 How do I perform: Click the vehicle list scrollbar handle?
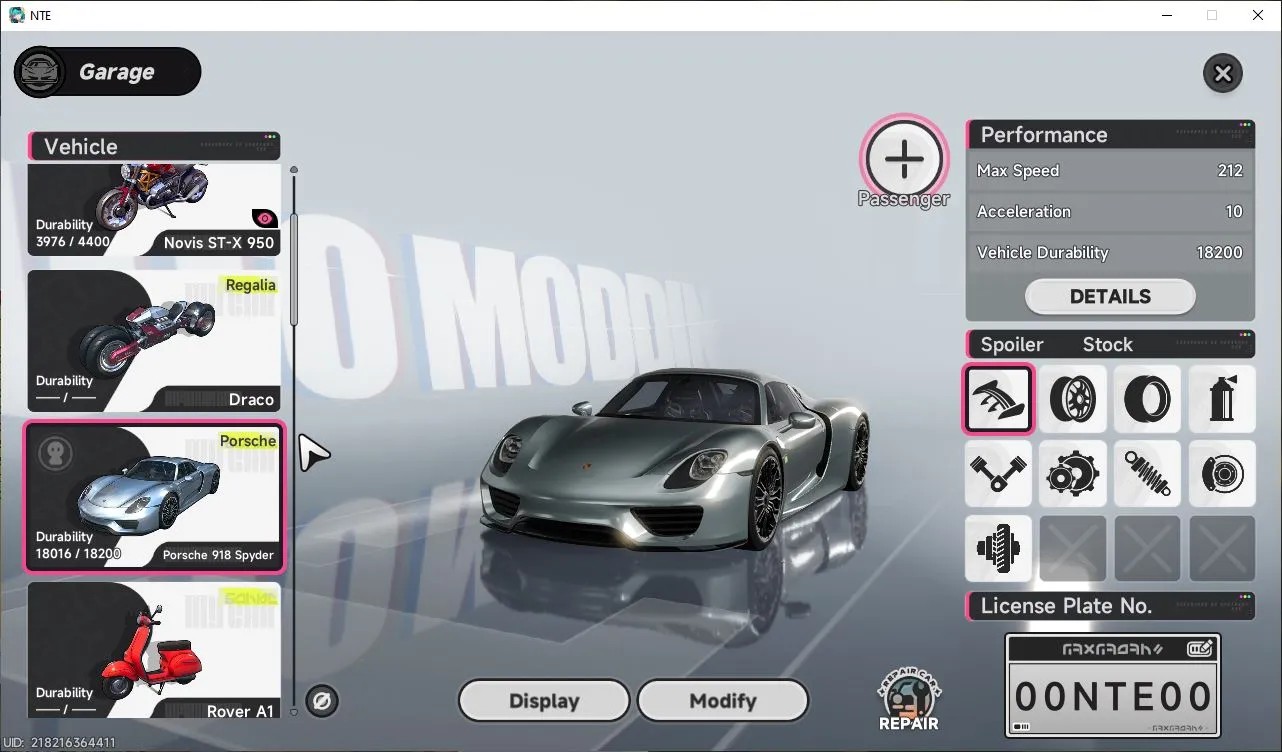point(294,269)
